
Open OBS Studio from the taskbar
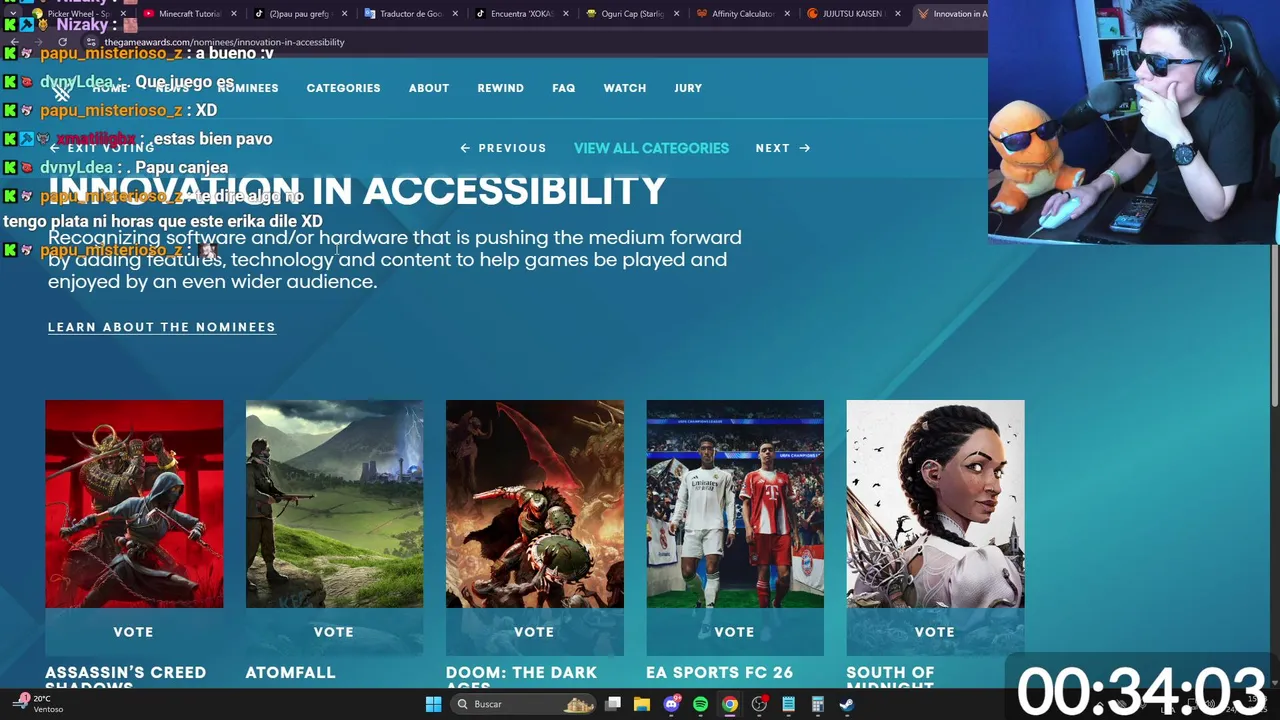(759, 704)
